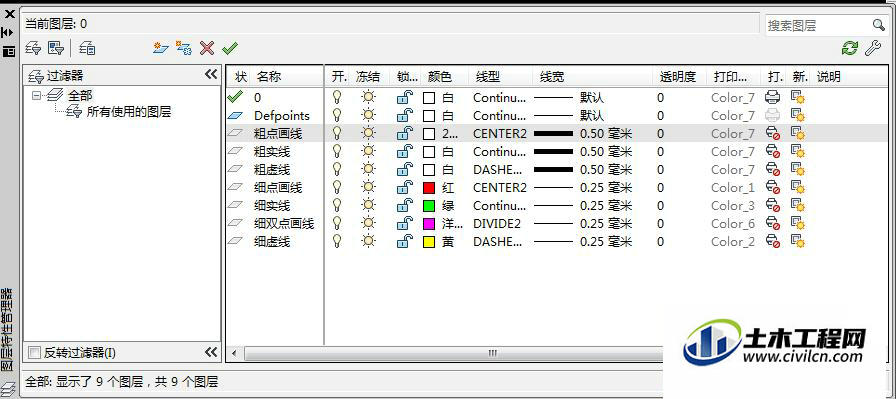The height and width of the screenshot is (399, 896).
Task: Select the 细点画线 layer name
Action: point(278,187)
